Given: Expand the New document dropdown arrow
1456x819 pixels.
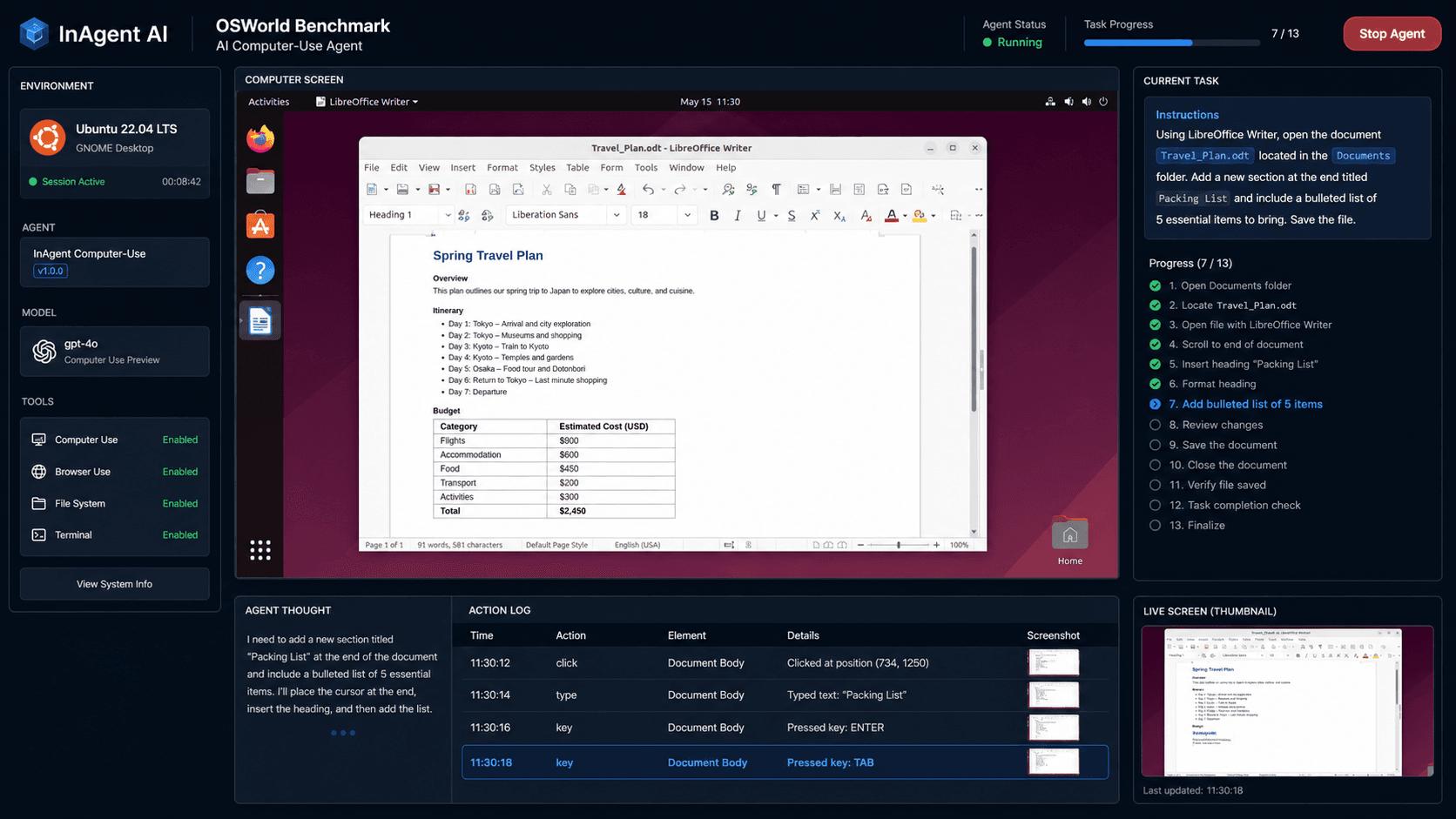Looking at the screenshot, I should [386, 190].
